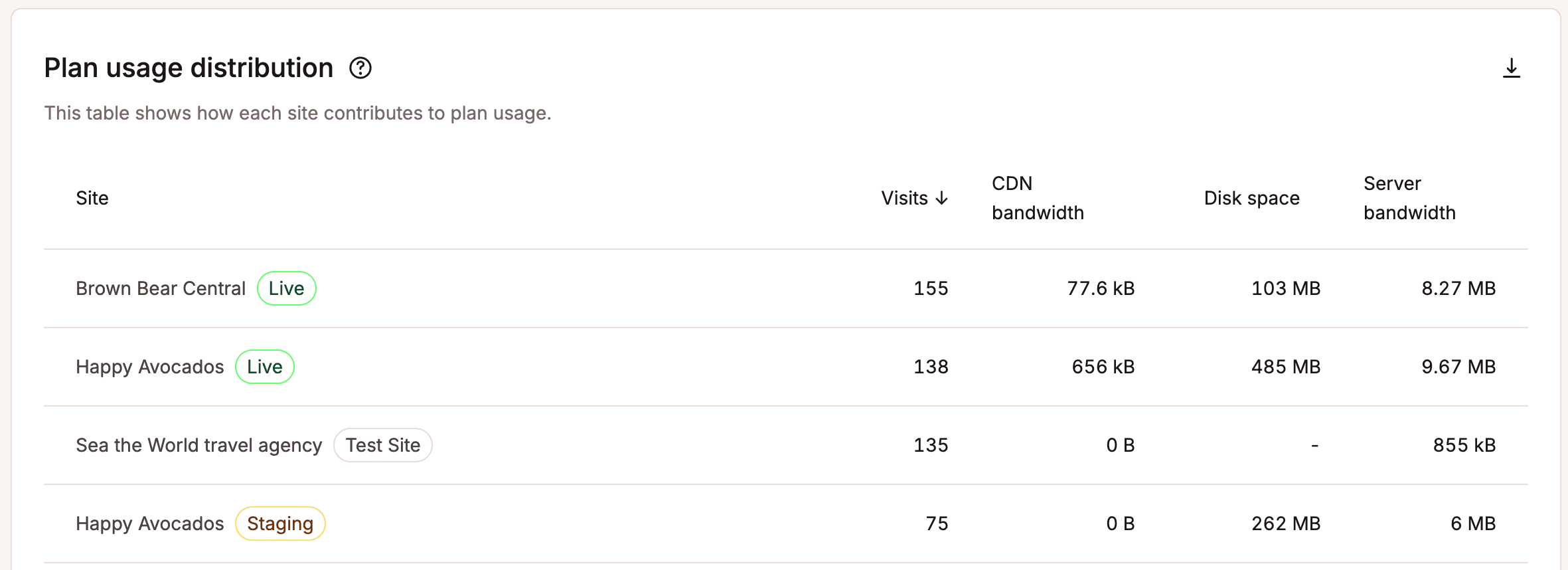
Task: Open the Brown Bear Central site
Action: [160, 288]
